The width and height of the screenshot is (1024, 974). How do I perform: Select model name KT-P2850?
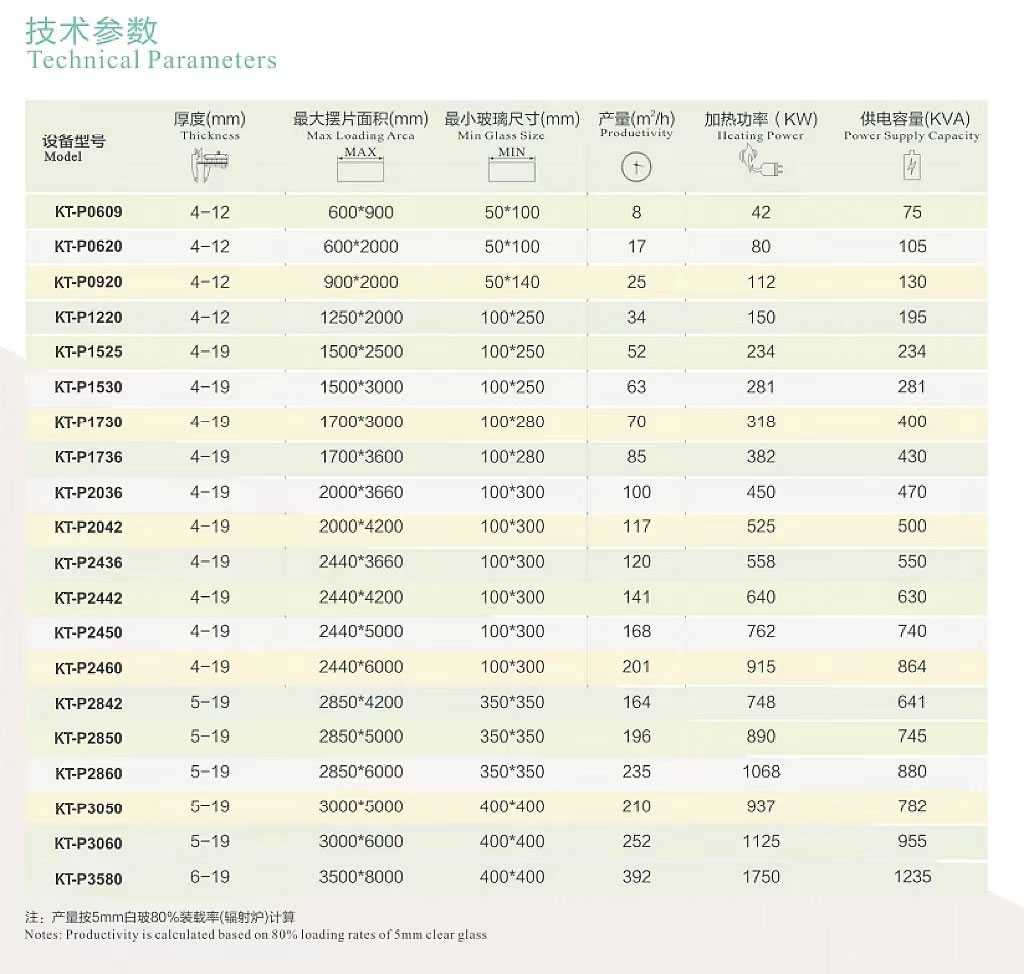pos(89,738)
